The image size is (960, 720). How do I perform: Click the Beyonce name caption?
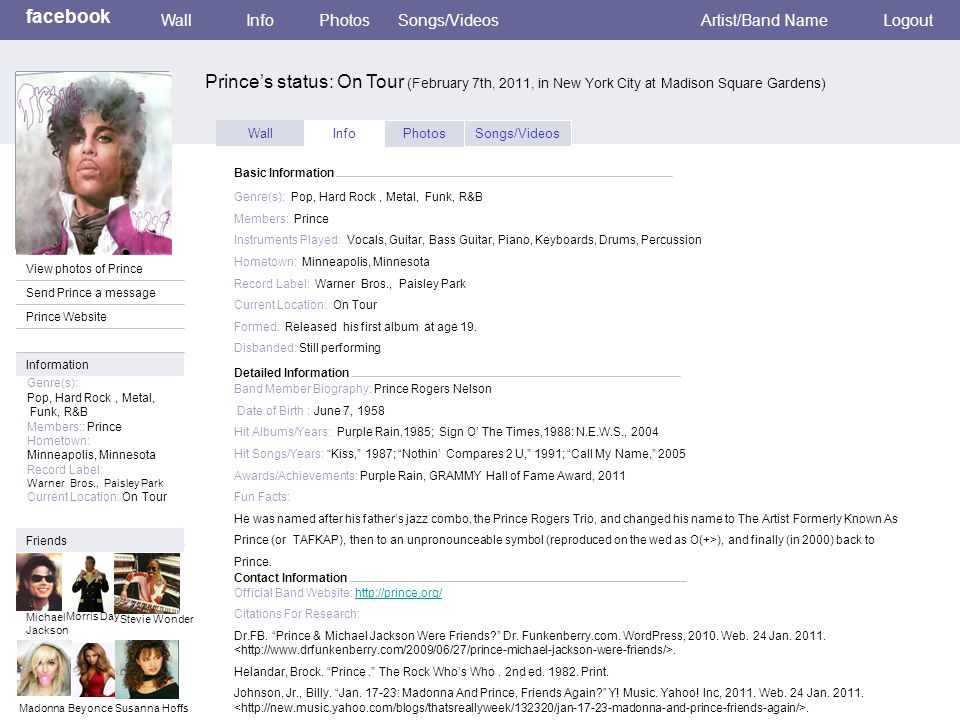pos(90,708)
